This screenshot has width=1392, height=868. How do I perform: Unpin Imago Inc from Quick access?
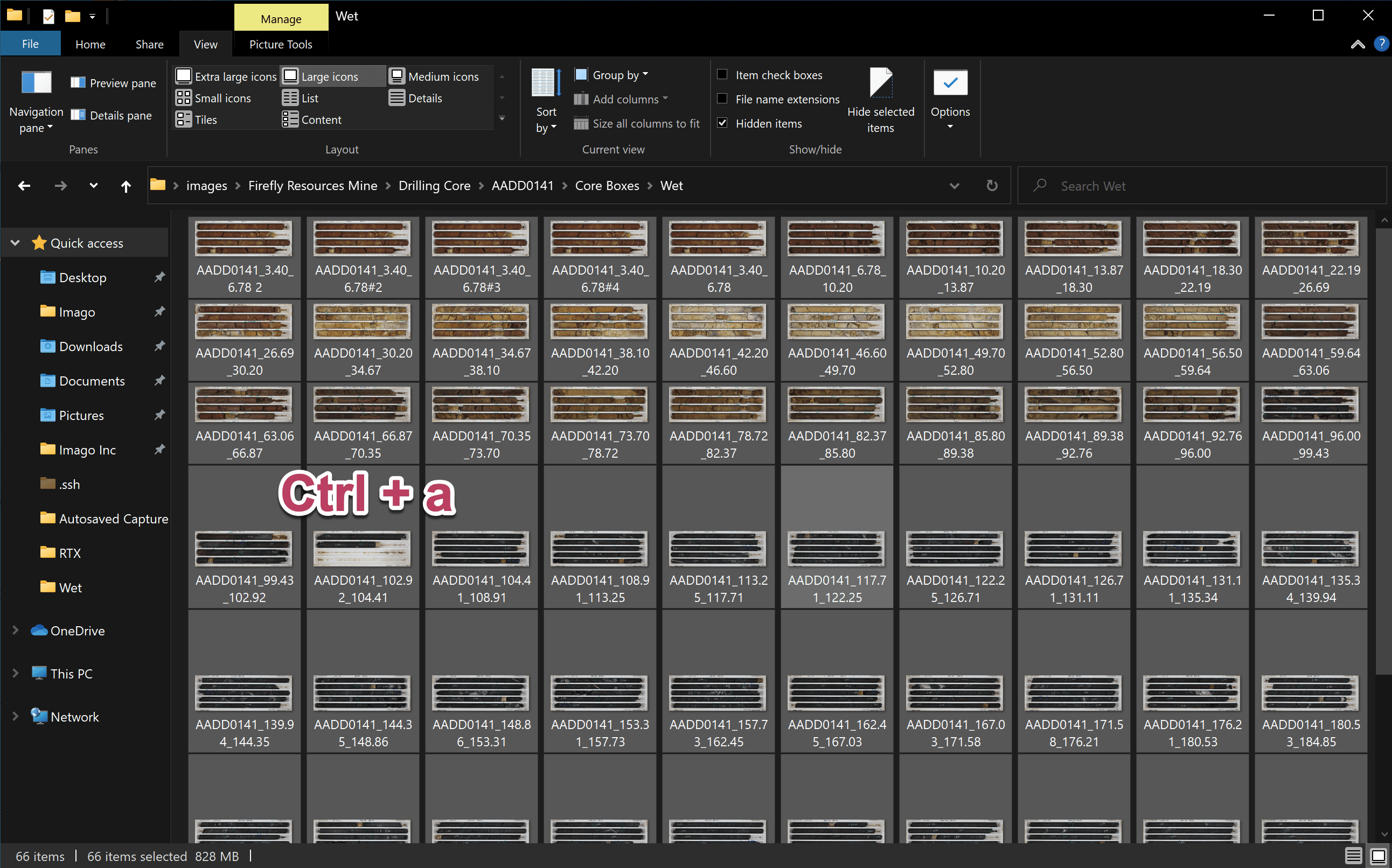click(x=159, y=450)
